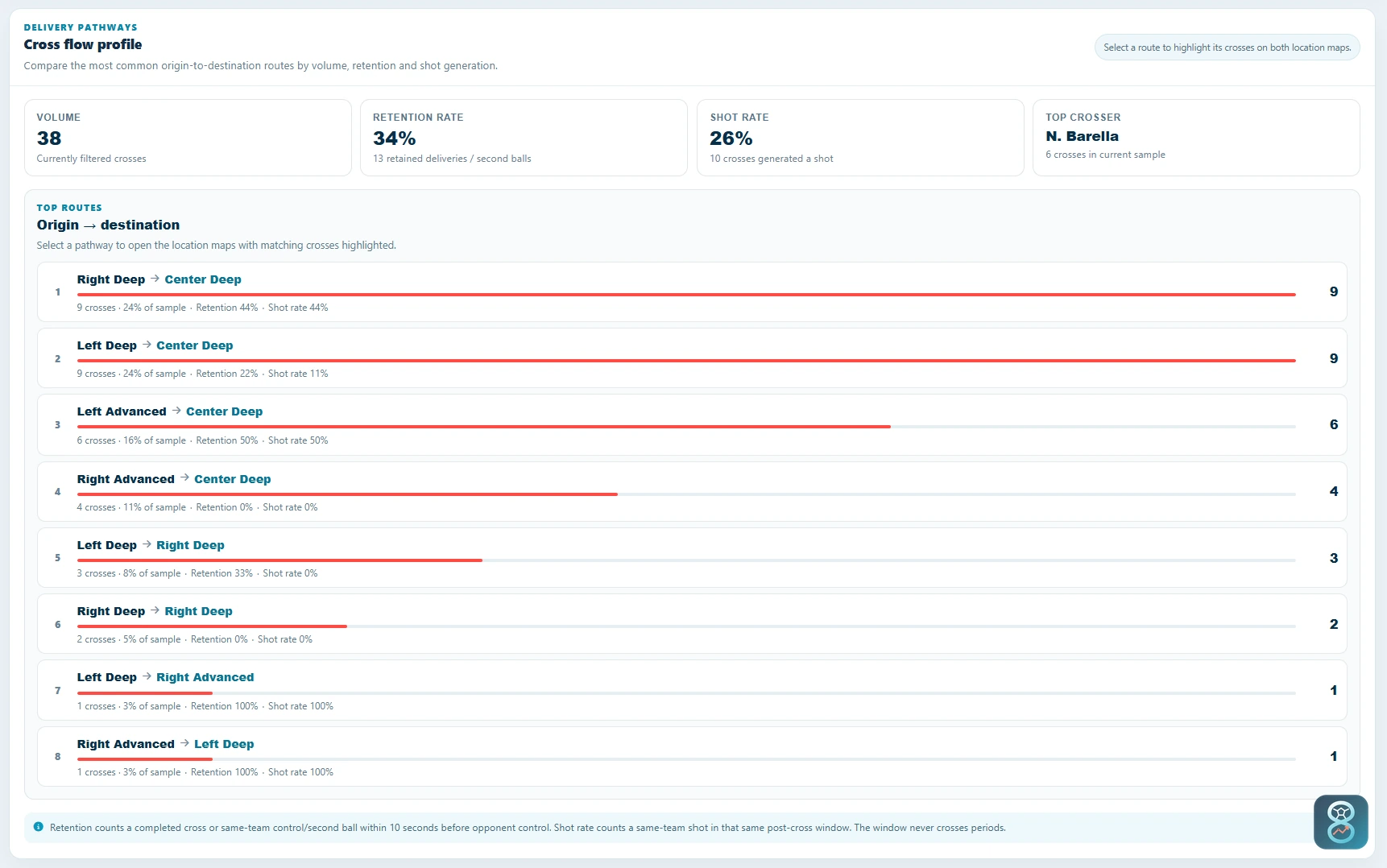This screenshot has width=1387, height=868.
Task: Click the 'TOP ROUTES' label
Action: (x=69, y=208)
